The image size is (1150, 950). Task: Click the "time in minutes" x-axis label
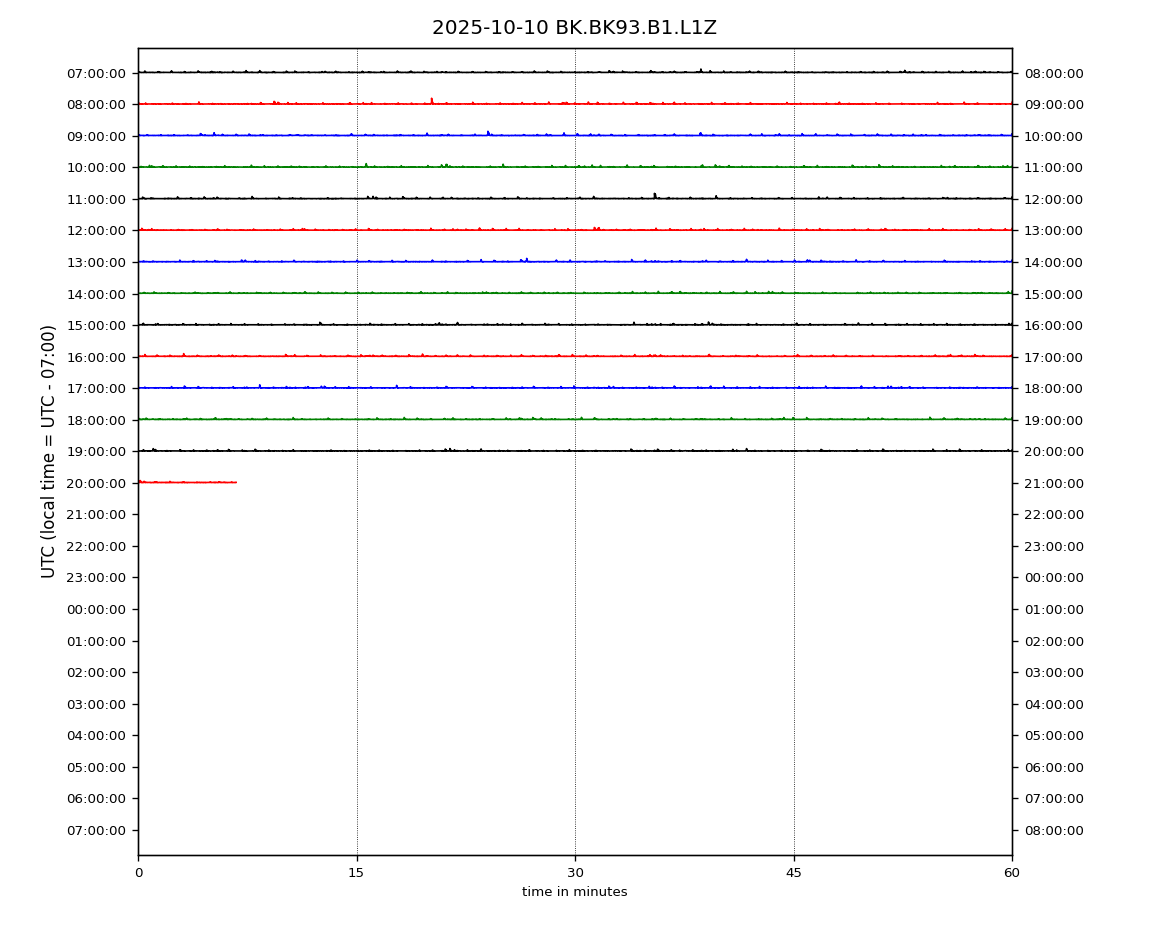tap(574, 892)
